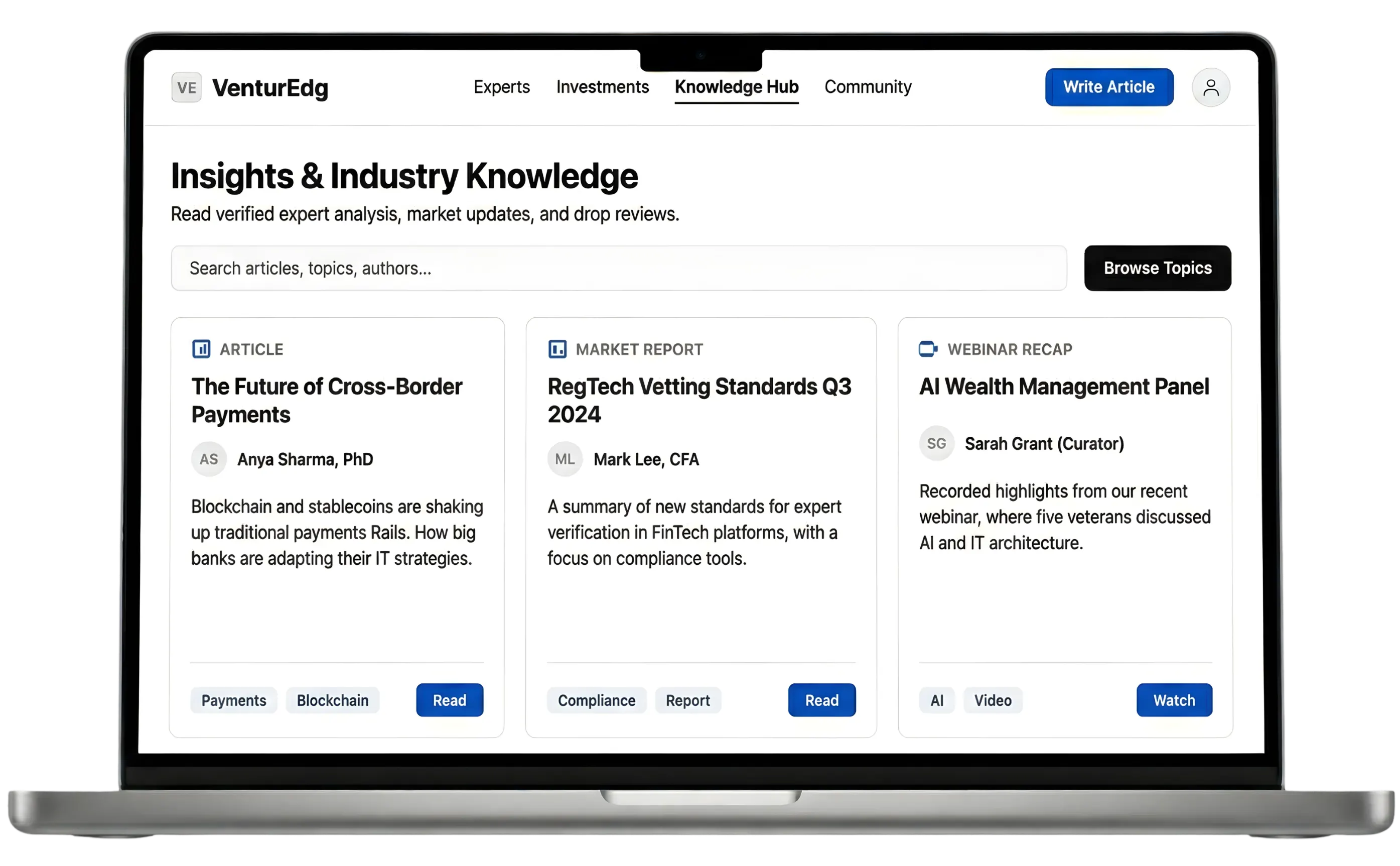Open the Community navigation tab
The height and width of the screenshot is (866, 1400).
(868, 87)
